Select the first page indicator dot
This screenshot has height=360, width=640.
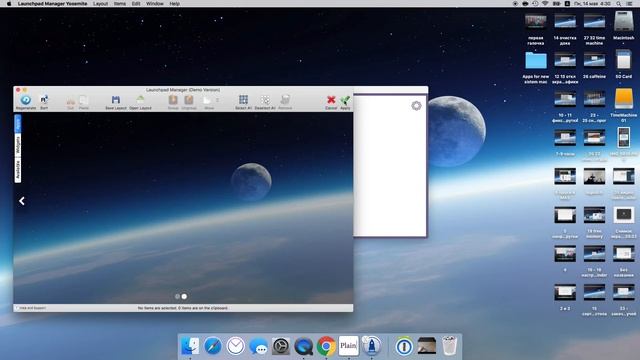pyautogui.click(x=177, y=296)
